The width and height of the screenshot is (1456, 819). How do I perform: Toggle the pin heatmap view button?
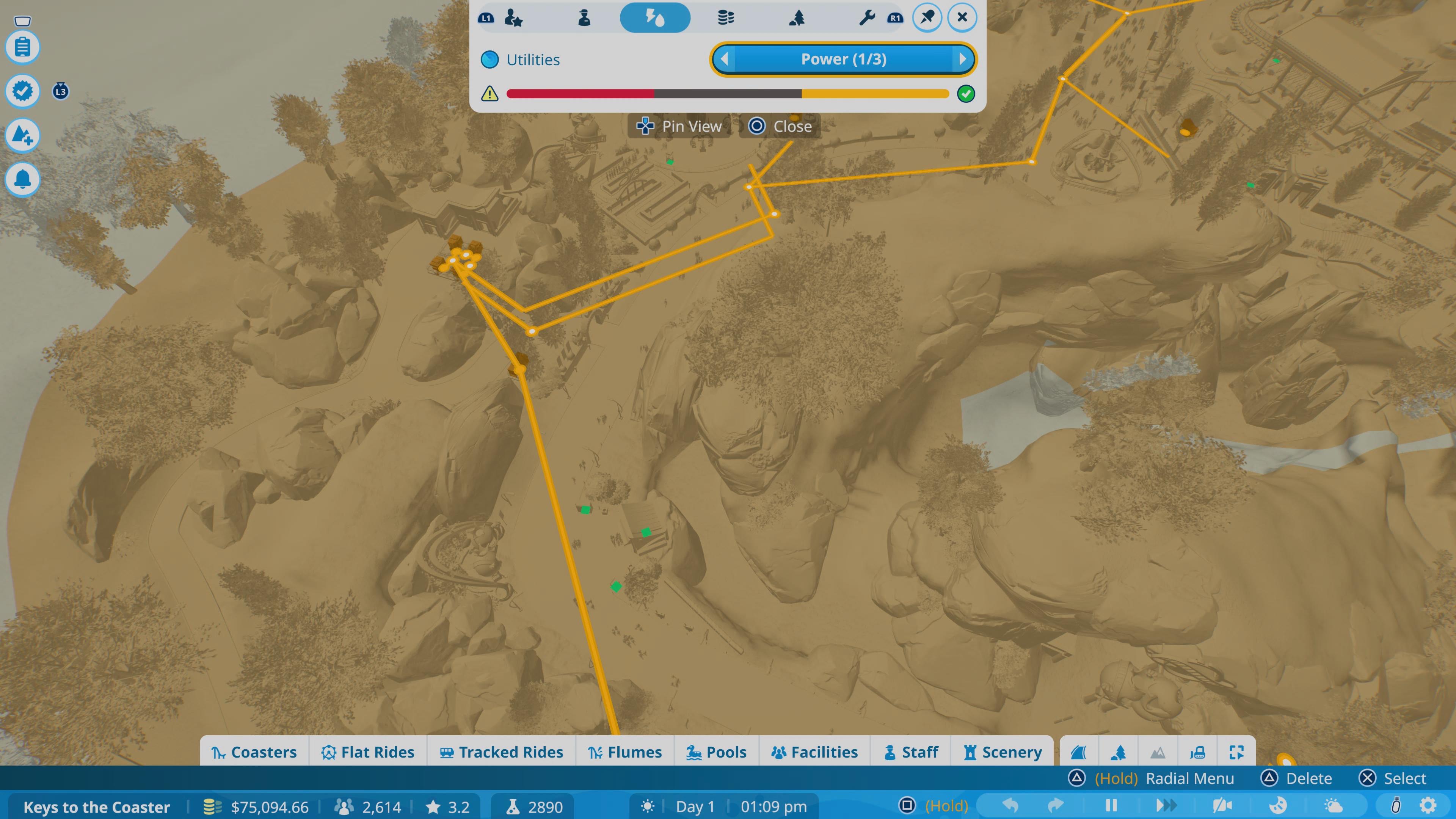pos(927,17)
